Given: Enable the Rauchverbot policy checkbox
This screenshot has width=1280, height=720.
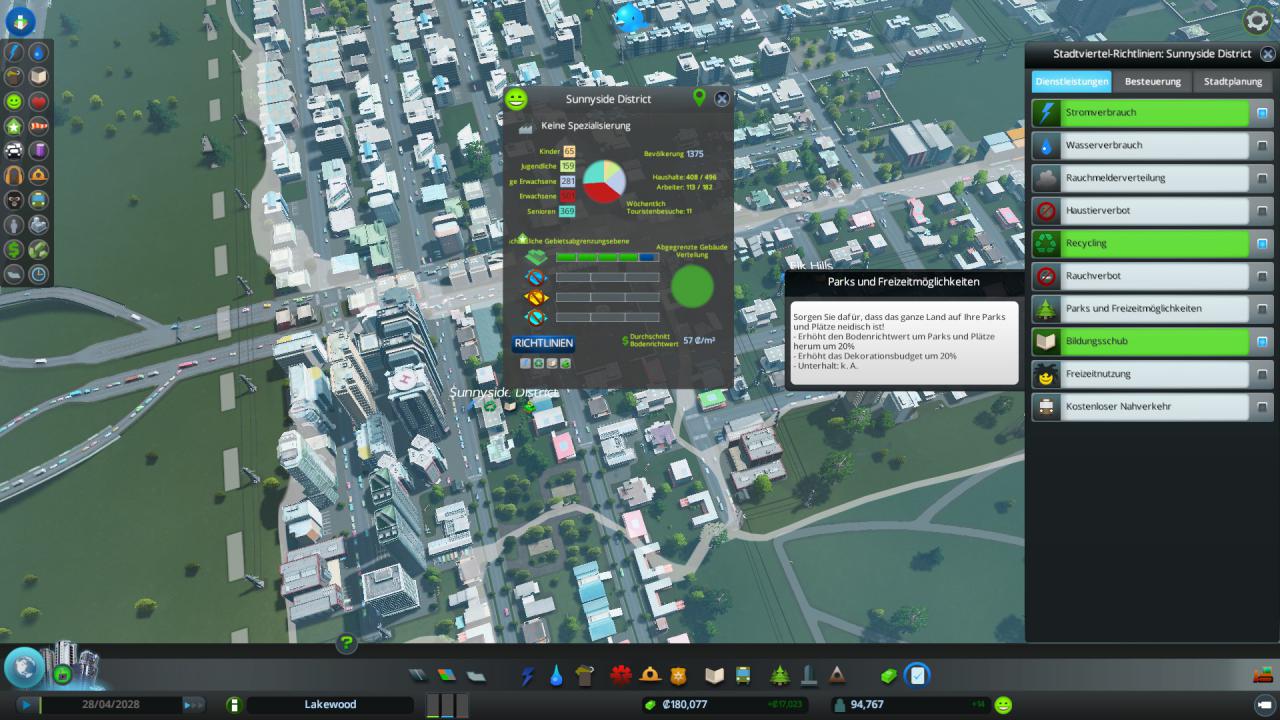Looking at the screenshot, I should tap(1262, 276).
